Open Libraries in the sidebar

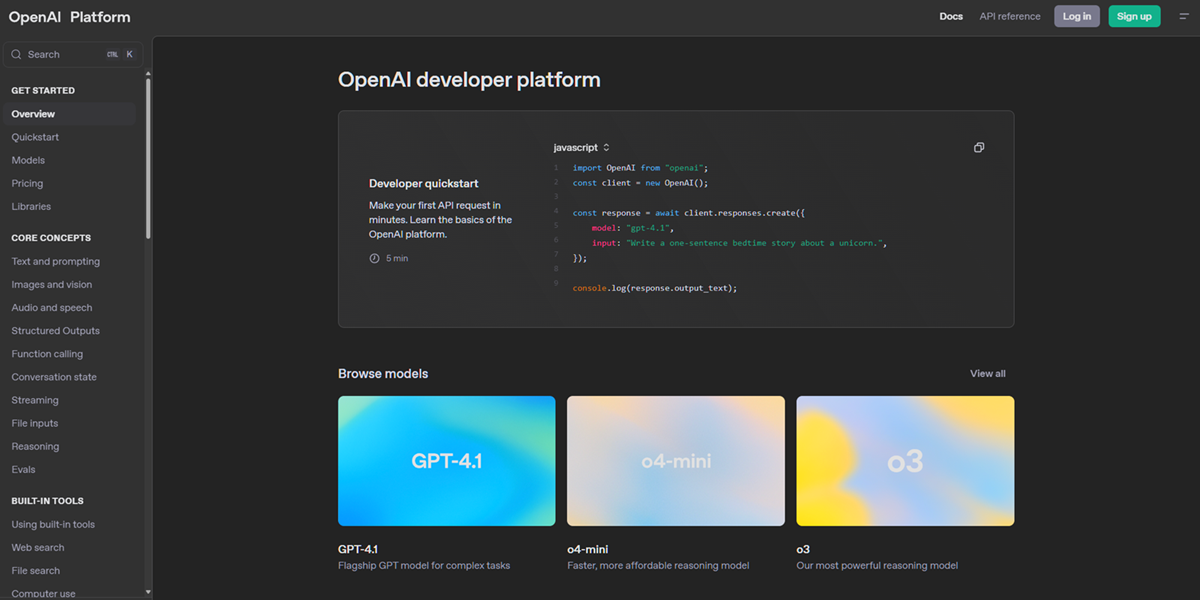point(31,207)
